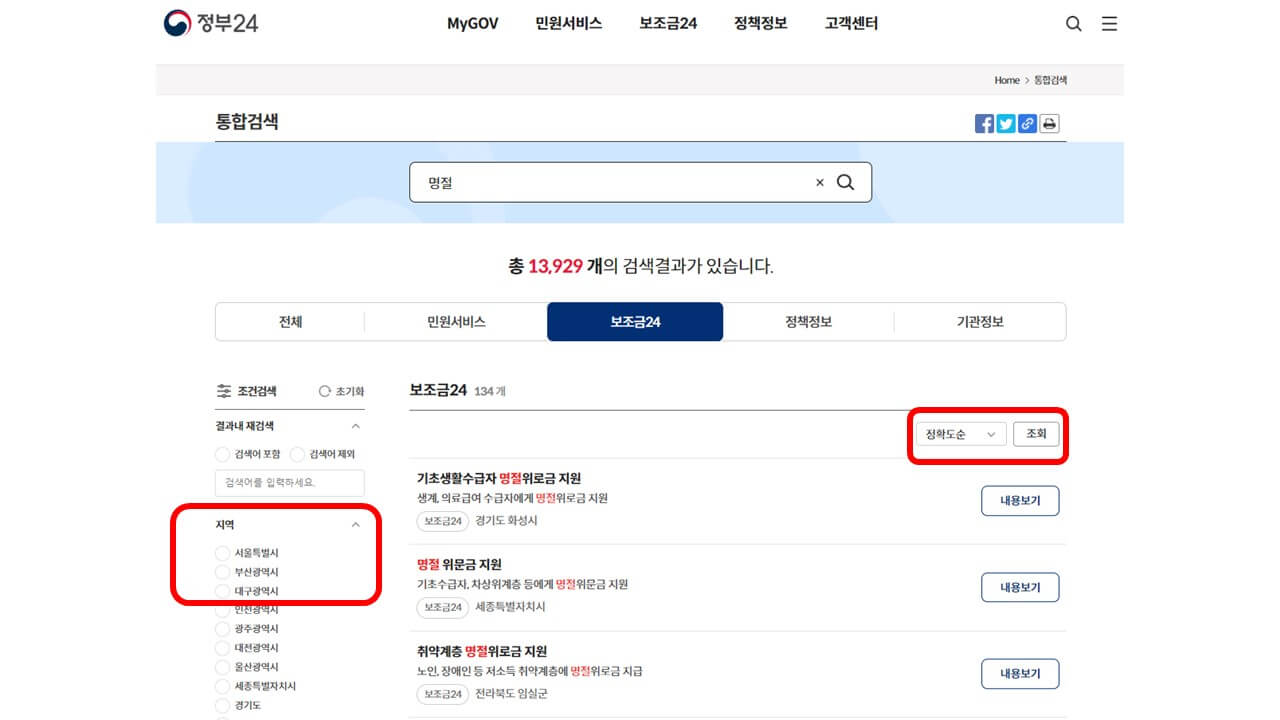Copy the page URL using the link icon
The image size is (1280, 720).
(x=1026, y=123)
